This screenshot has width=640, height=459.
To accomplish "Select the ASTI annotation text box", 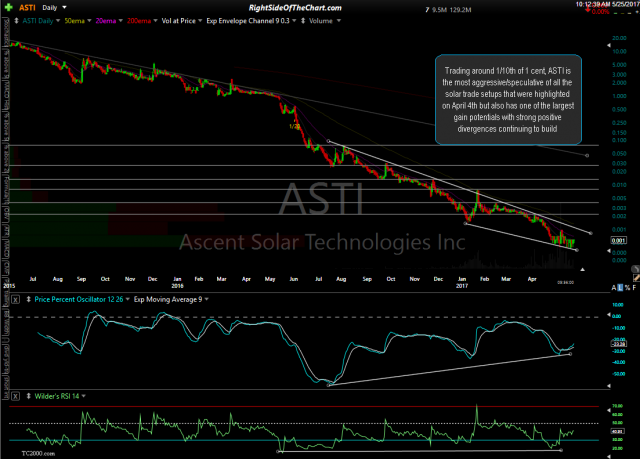I will (x=508, y=100).
